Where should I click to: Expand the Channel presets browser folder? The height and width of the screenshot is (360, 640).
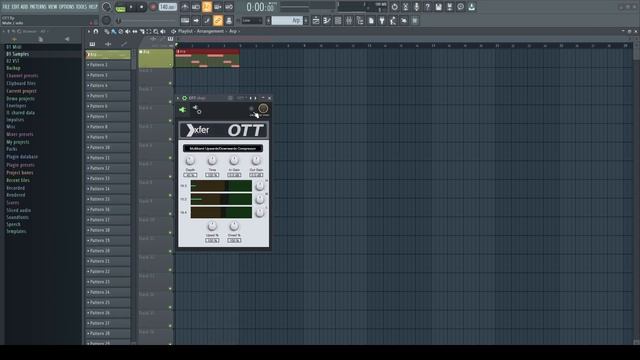22,76
